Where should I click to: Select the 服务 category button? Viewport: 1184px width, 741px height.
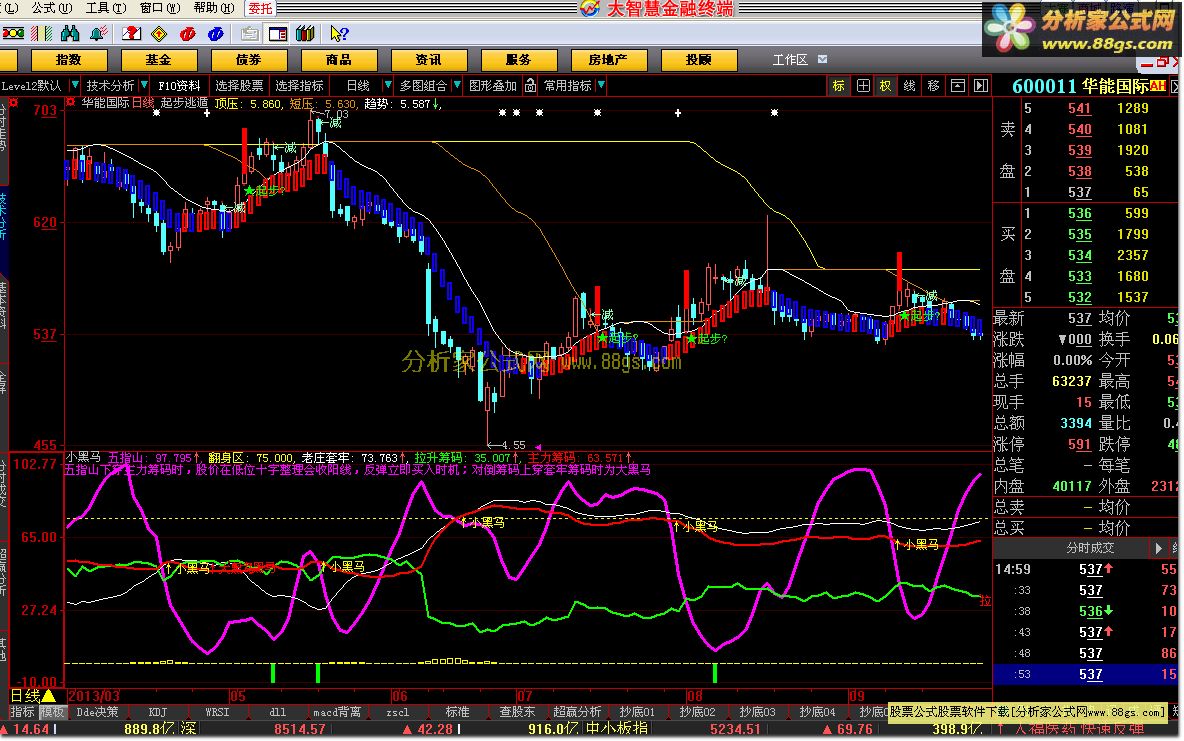tap(519, 60)
